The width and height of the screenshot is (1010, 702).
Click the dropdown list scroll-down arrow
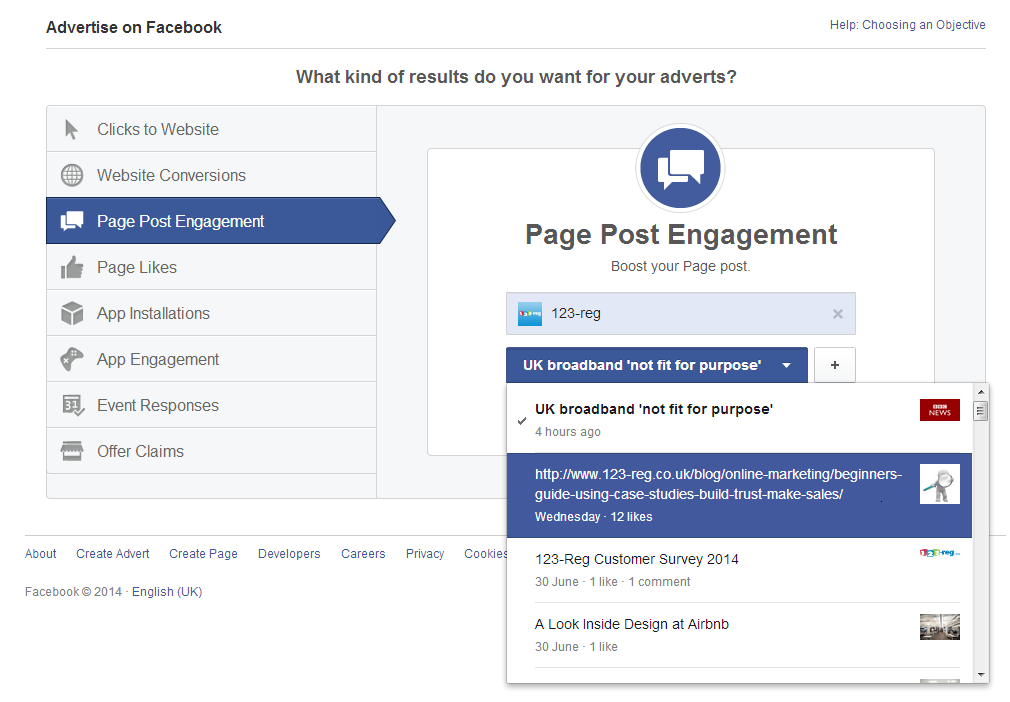[980, 675]
